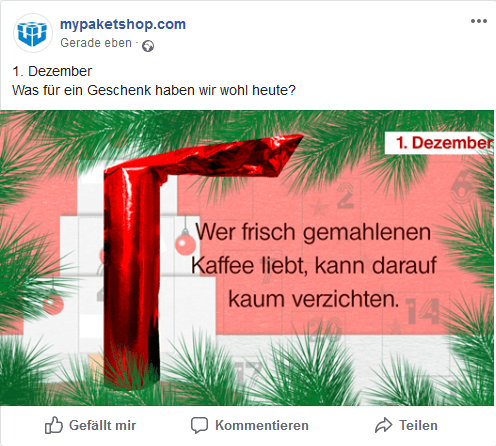
Task: Click the 'Teilen' label
Action: pos(418,426)
